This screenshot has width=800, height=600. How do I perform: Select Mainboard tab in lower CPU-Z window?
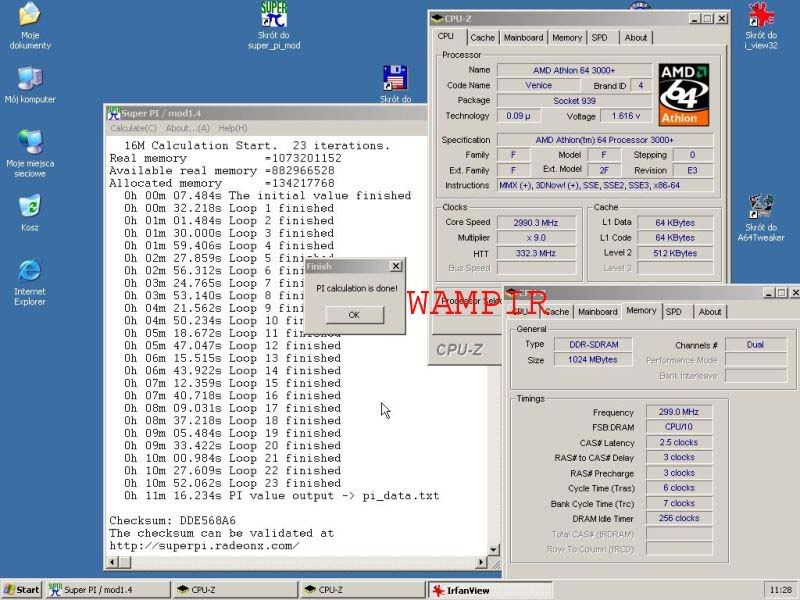597,312
